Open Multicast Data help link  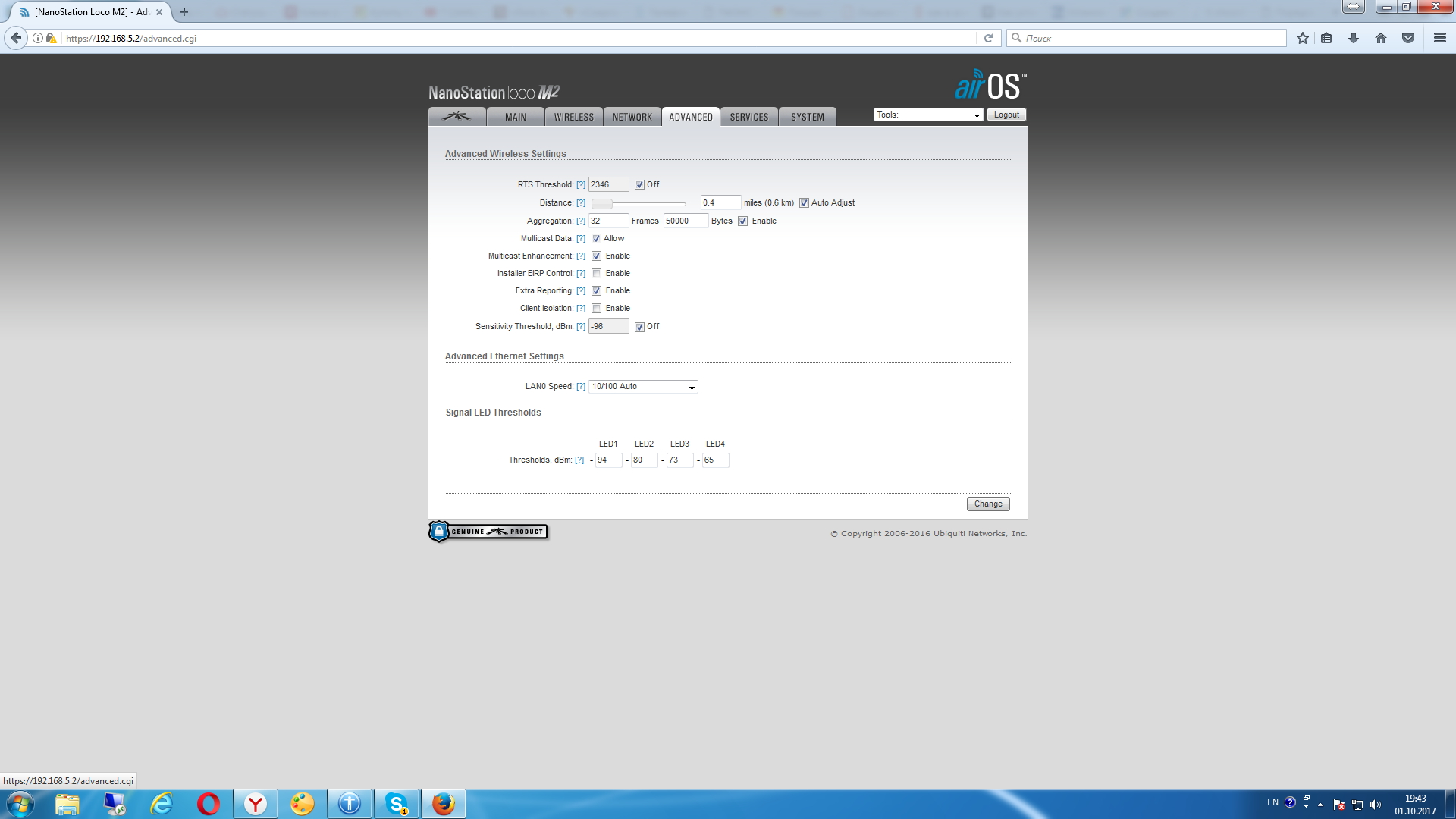(x=581, y=239)
